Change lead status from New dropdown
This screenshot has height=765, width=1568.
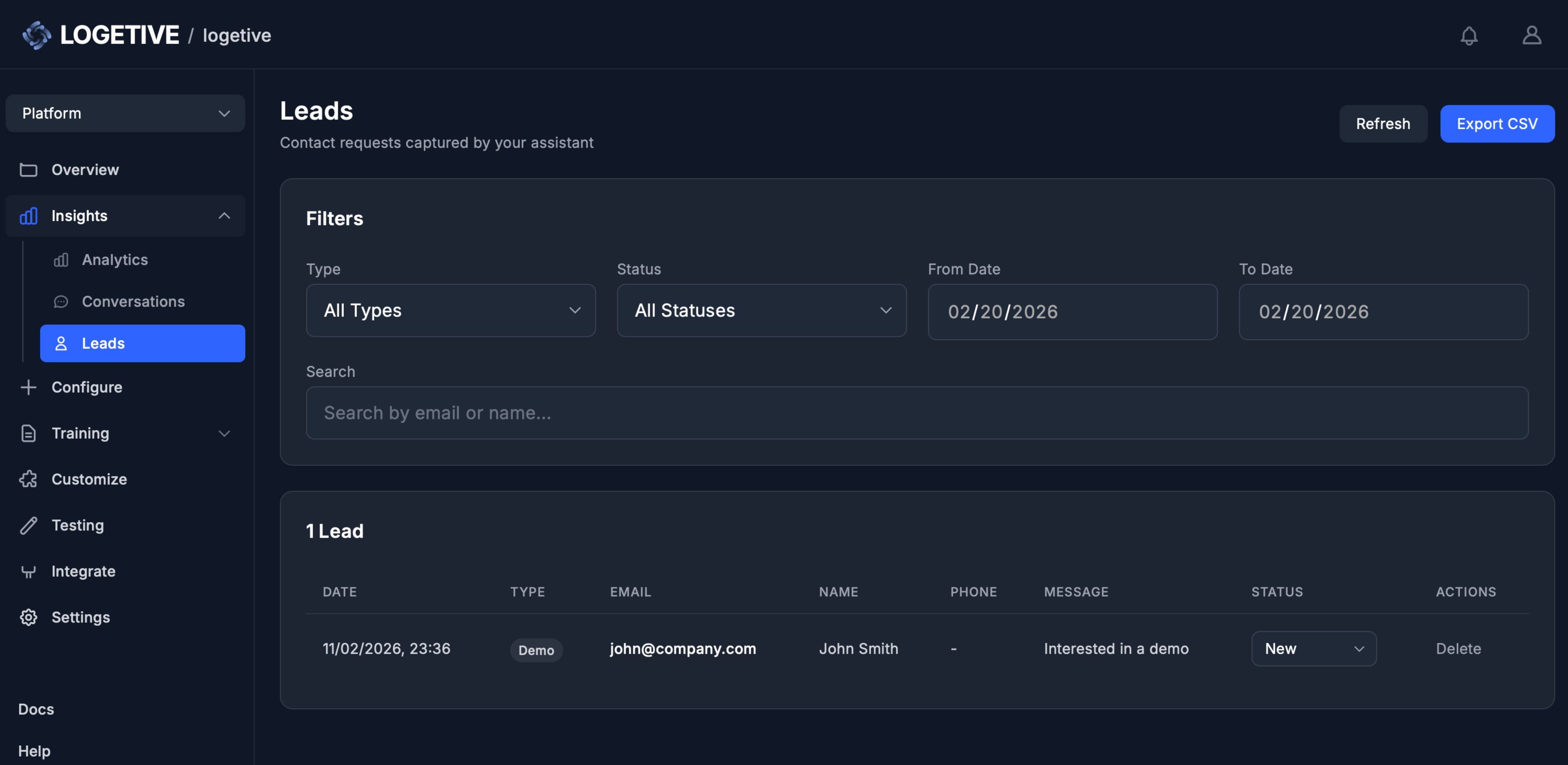coord(1313,649)
